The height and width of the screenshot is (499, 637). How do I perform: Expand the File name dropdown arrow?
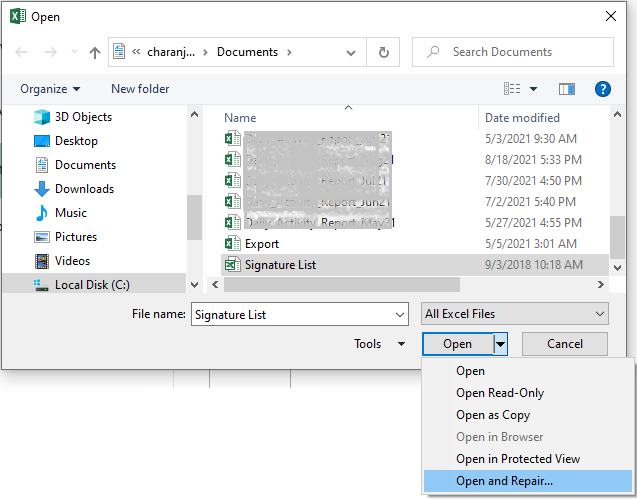[x=400, y=315]
